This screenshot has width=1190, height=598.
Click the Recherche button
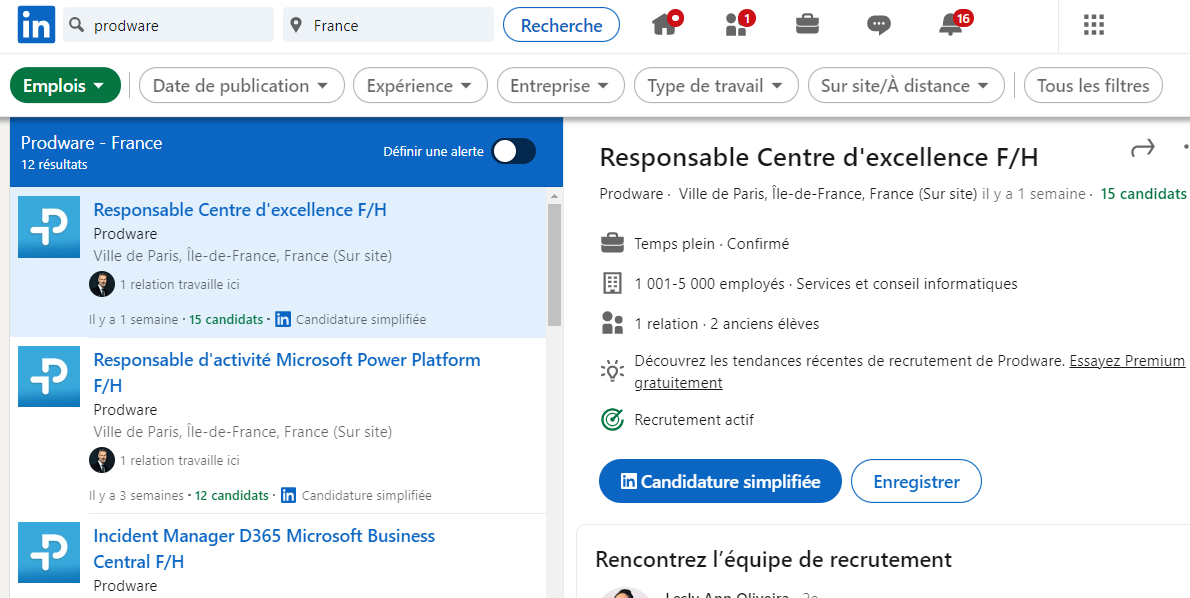click(x=561, y=24)
